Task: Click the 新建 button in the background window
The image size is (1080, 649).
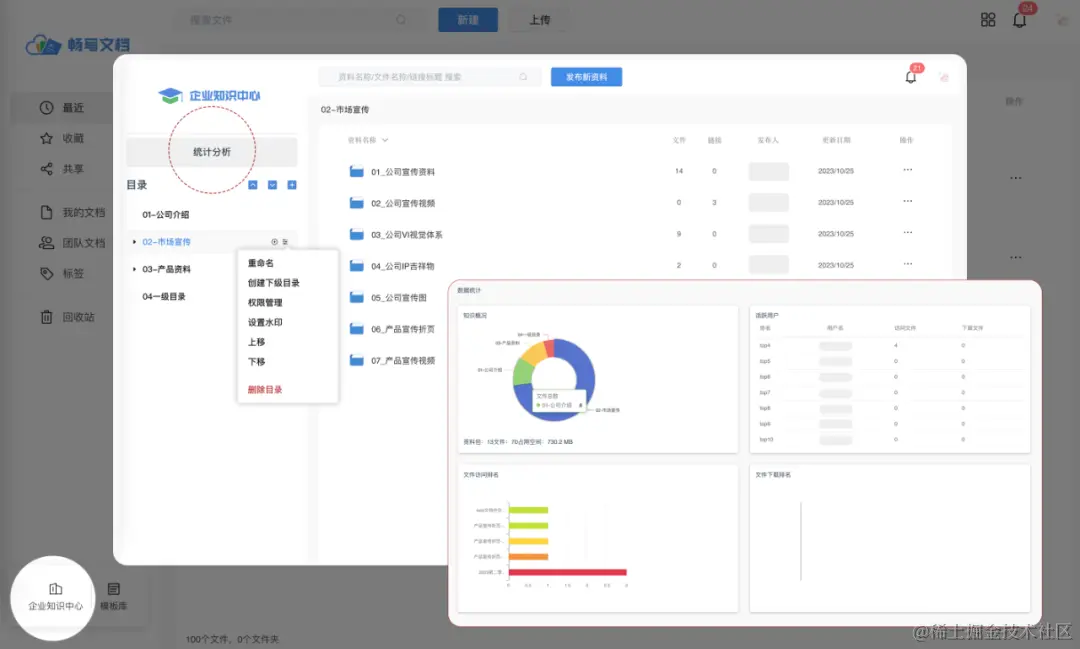Action: point(468,20)
